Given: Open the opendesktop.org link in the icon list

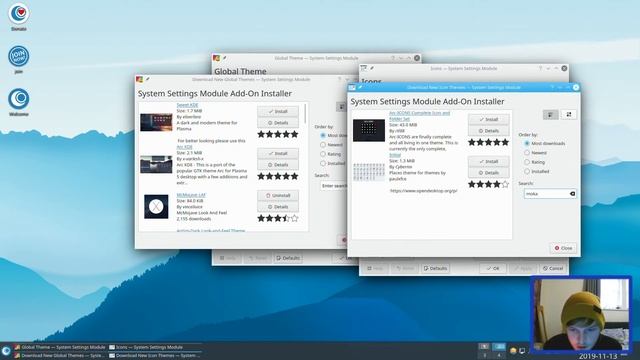Looking at the screenshot, I should click(424, 191).
